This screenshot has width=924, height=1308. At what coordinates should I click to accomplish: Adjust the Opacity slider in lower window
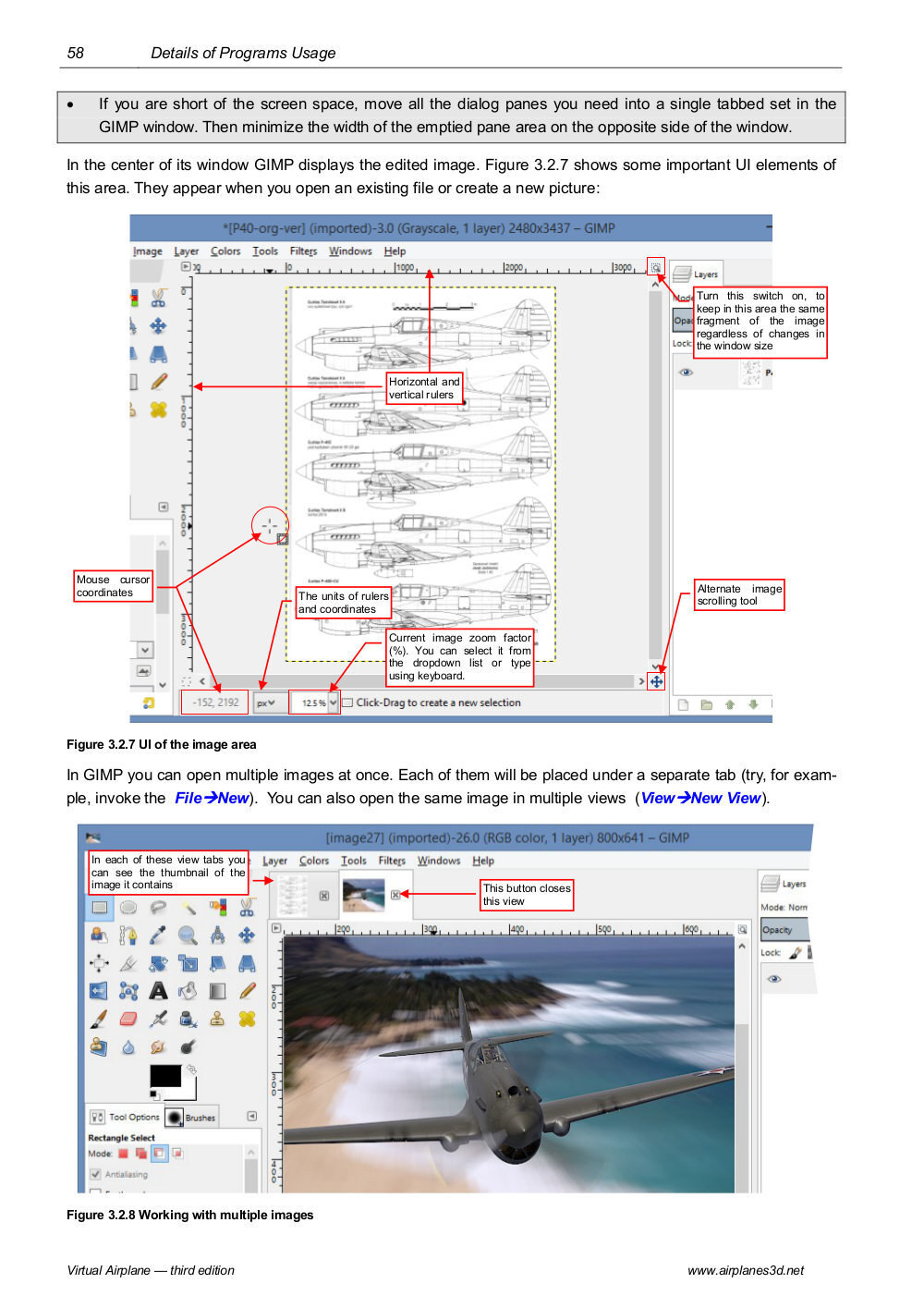785,929
